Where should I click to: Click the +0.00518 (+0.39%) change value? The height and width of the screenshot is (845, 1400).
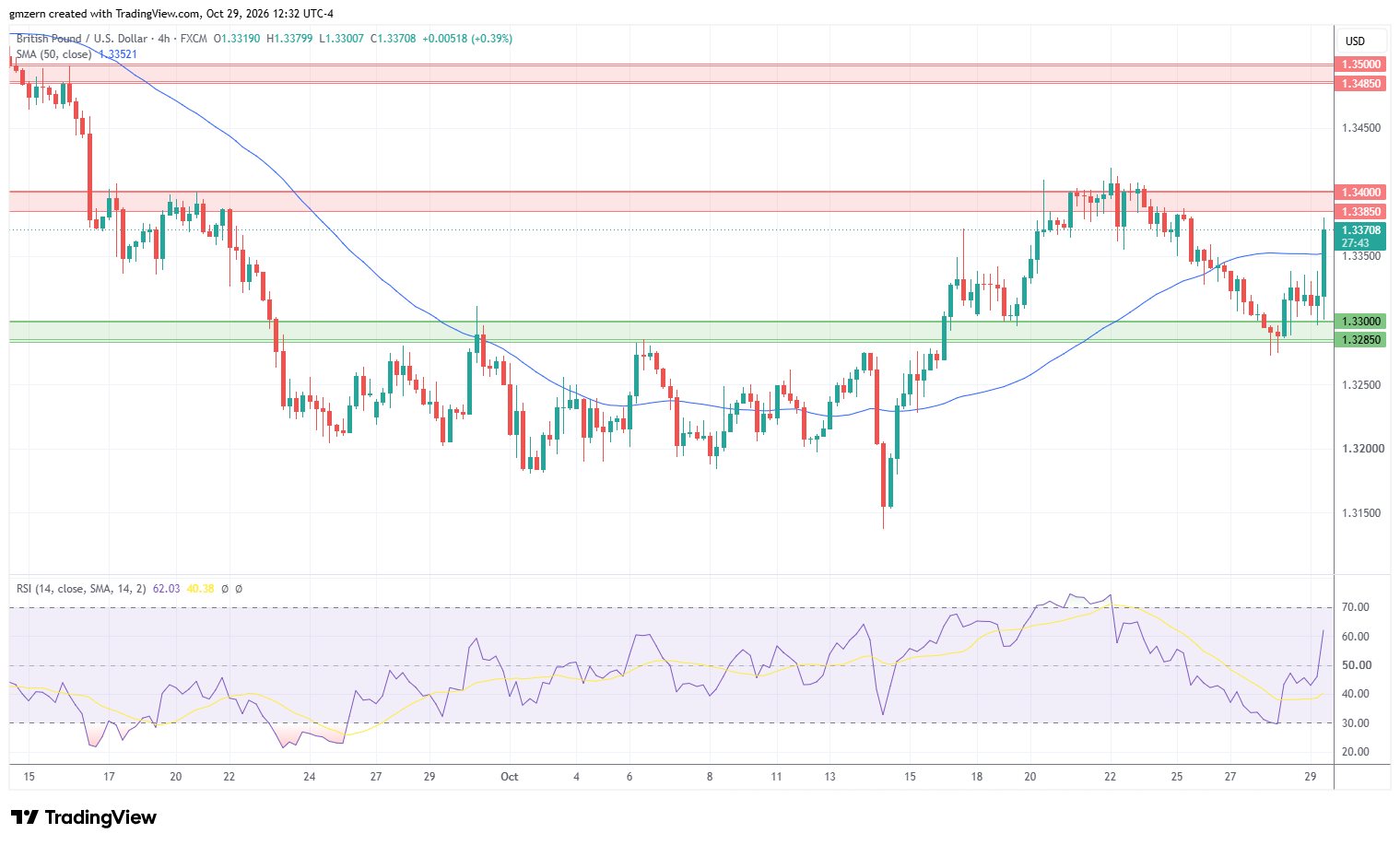click(x=467, y=39)
